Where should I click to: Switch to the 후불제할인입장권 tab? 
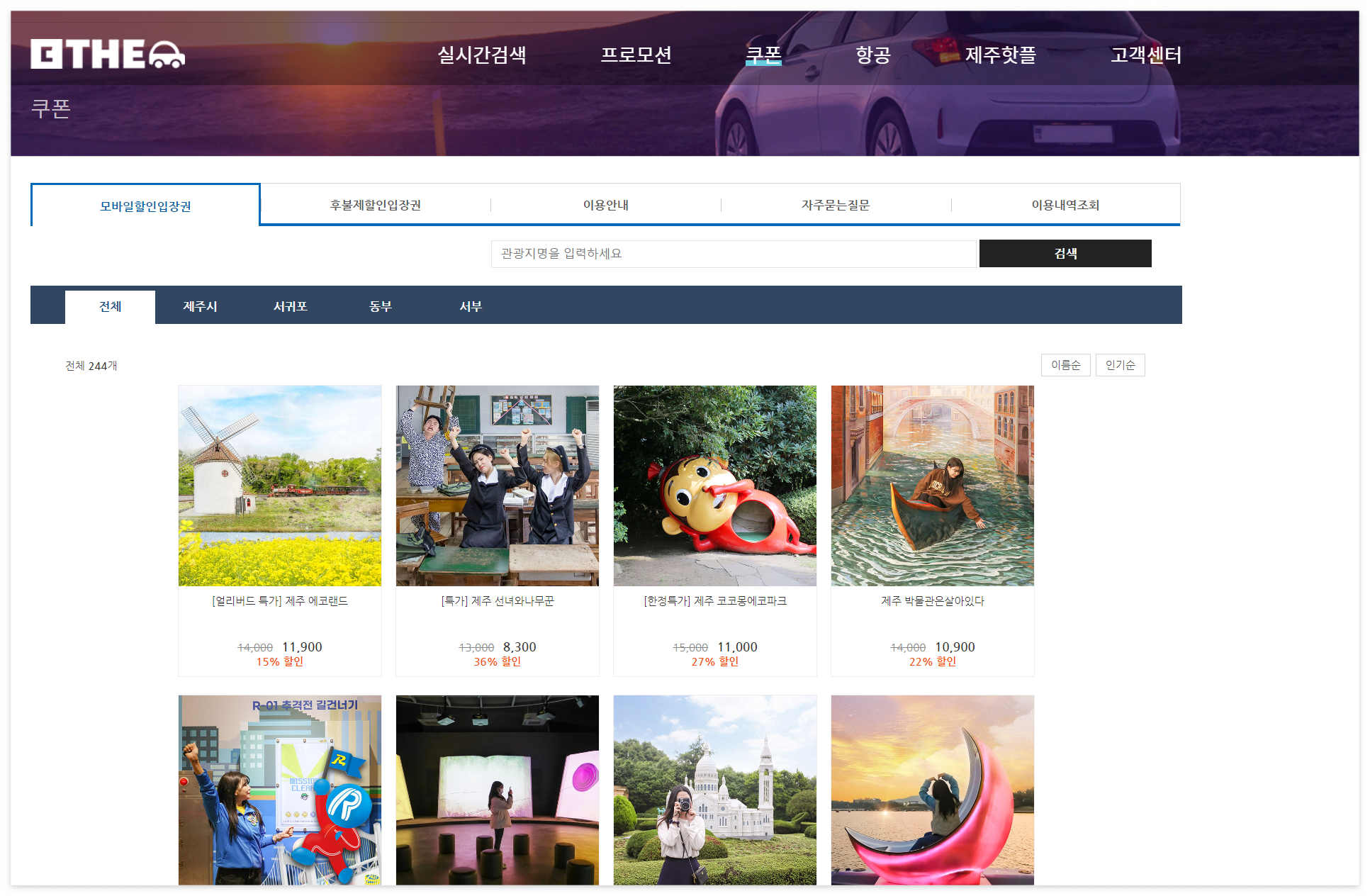click(375, 205)
